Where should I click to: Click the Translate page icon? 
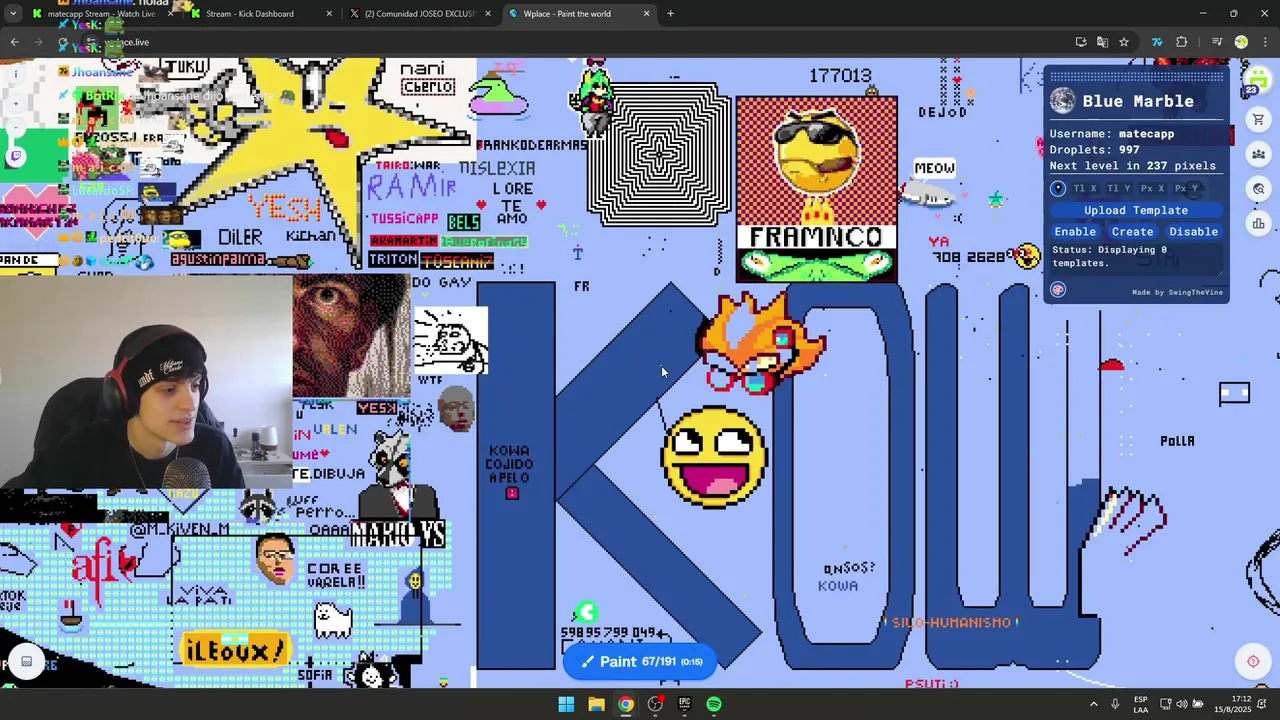(1102, 42)
